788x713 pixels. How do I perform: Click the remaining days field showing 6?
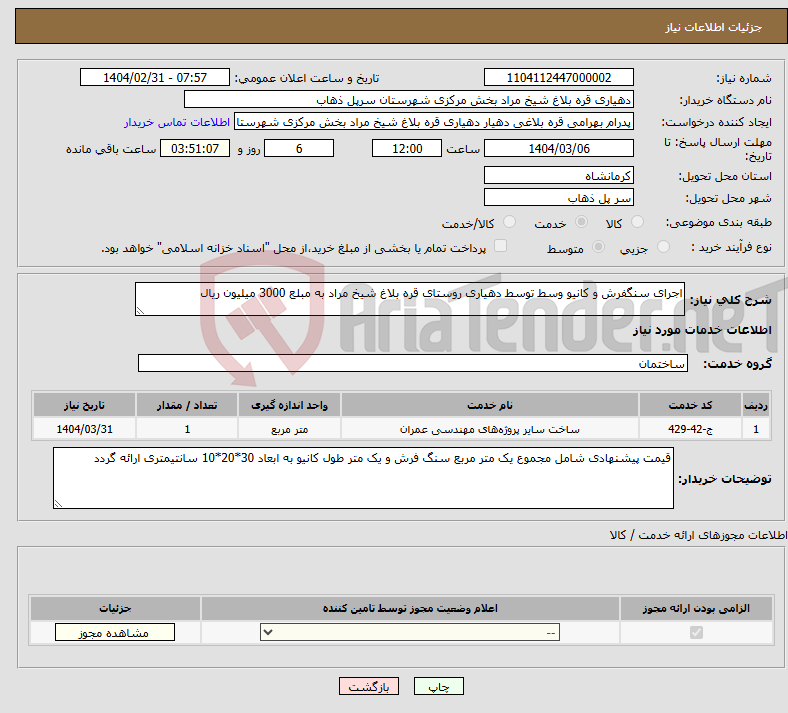coord(299,149)
